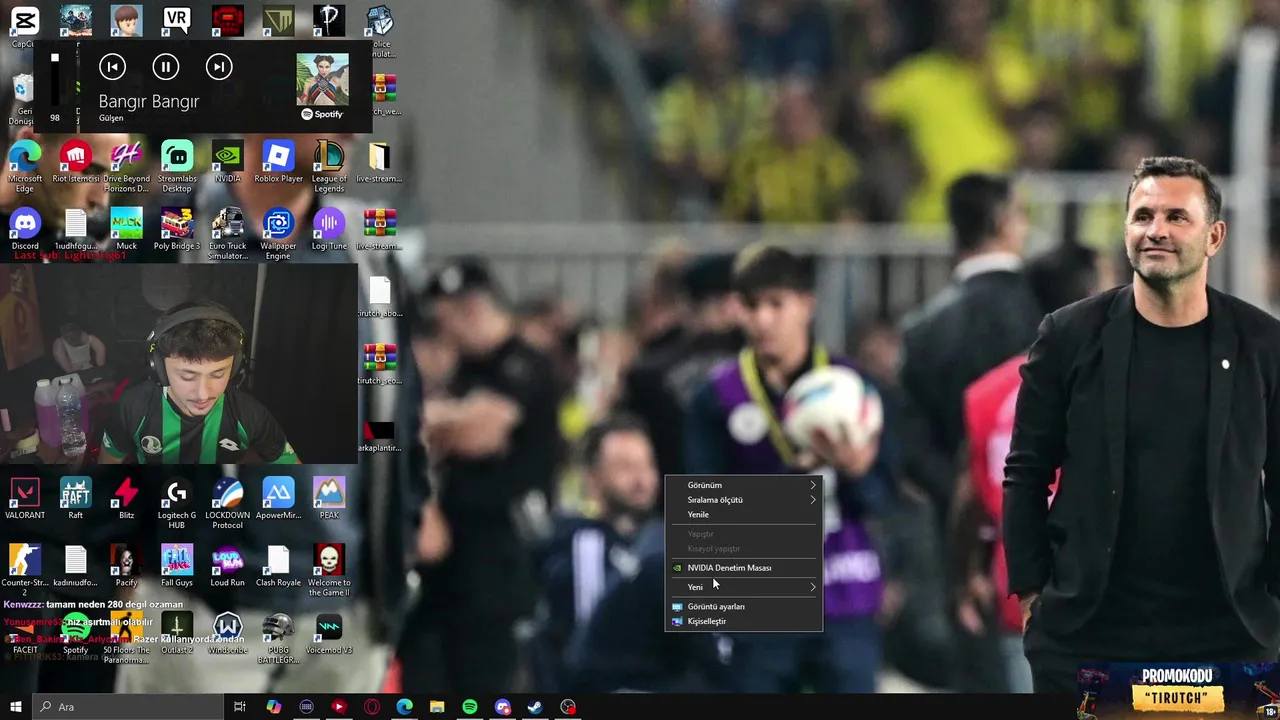Select Outlast 2 desktop icon
This screenshot has width=1280, height=720.
pyautogui.click(x=177, y=634)
